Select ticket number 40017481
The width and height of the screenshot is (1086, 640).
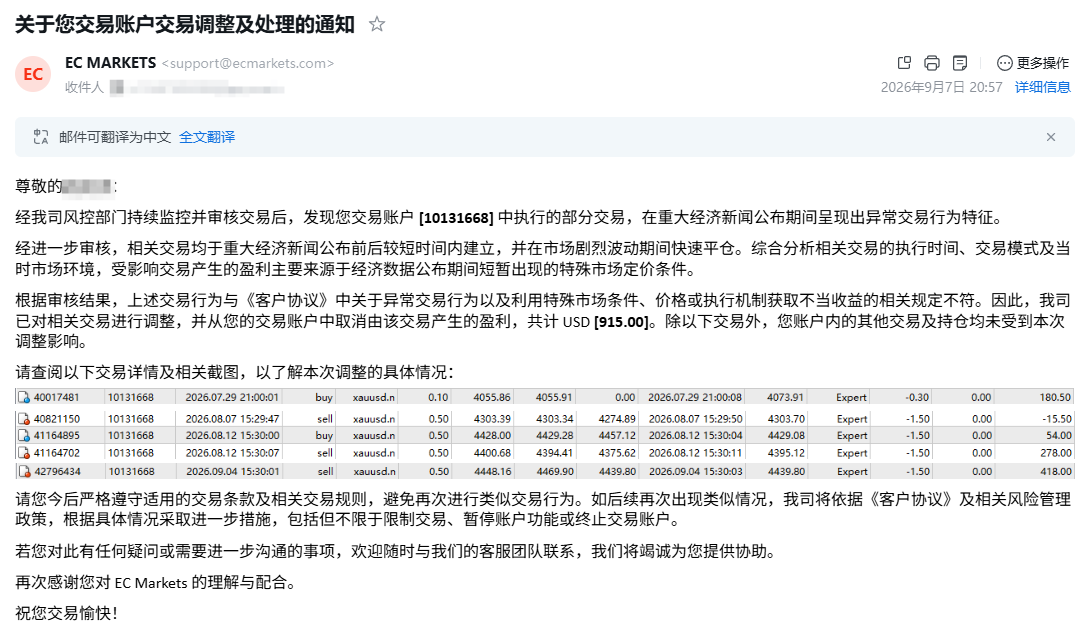coord(57,398)
